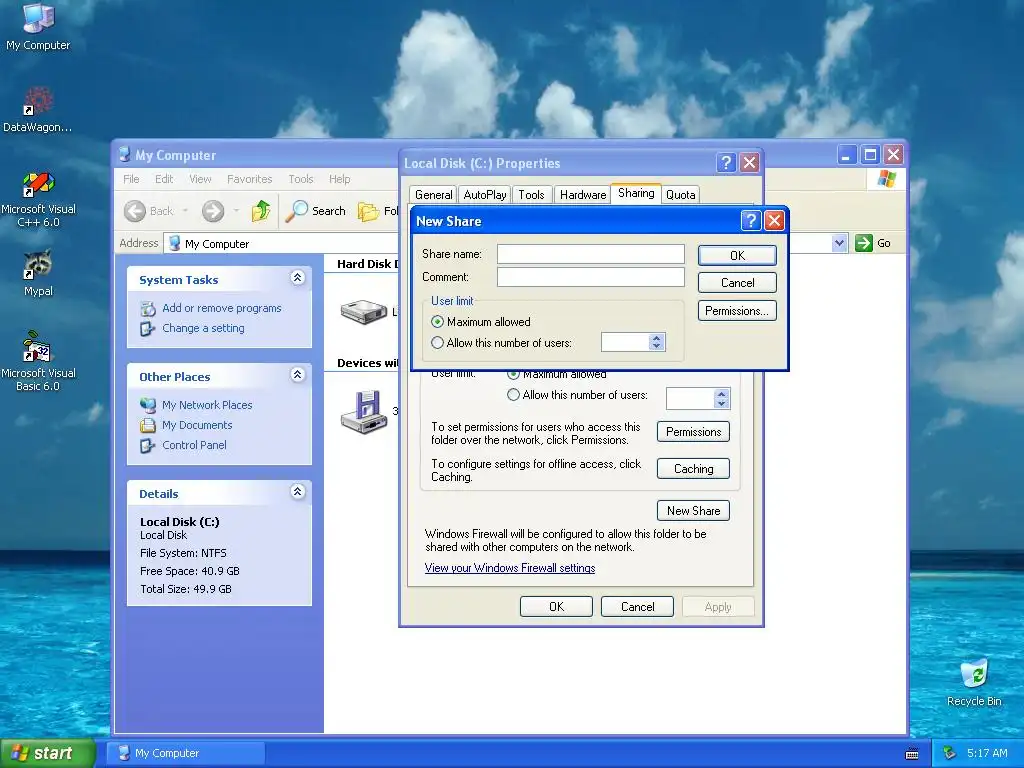Open the Address bar dropdown arrow
The image size is (1024, 768).
[839, 243]
